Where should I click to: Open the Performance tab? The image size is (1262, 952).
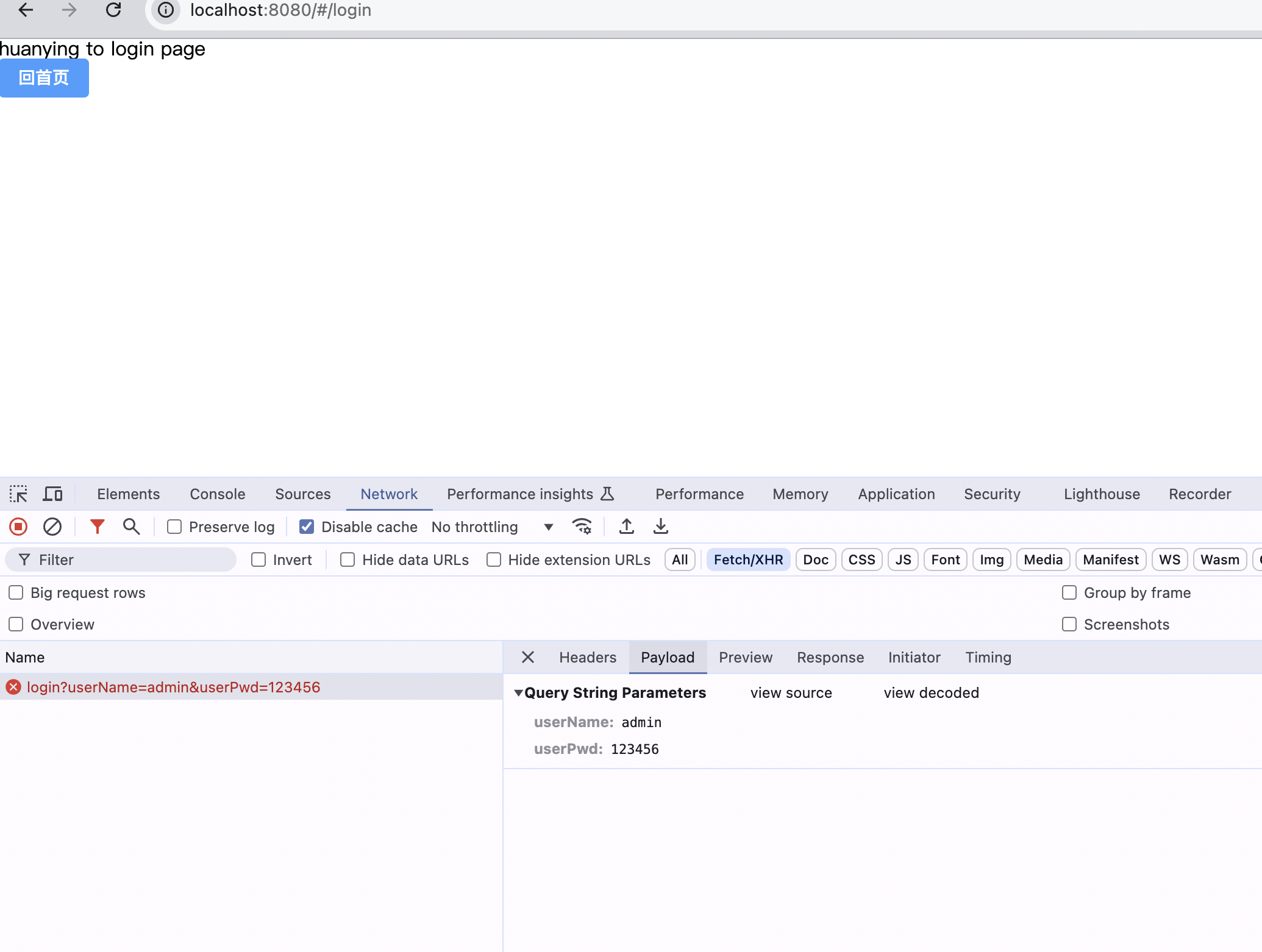pyautogui.click(x=700, y=494)
